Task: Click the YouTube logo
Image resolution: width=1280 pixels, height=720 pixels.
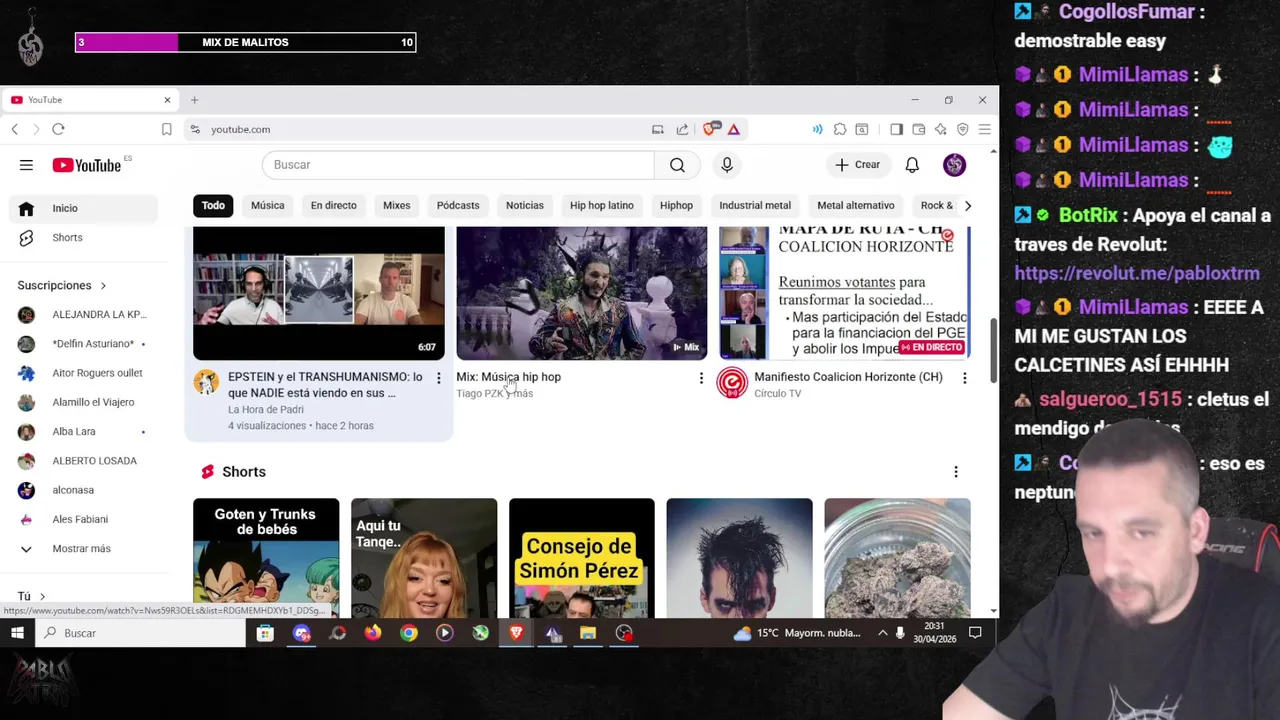Action: coord(86,165)
